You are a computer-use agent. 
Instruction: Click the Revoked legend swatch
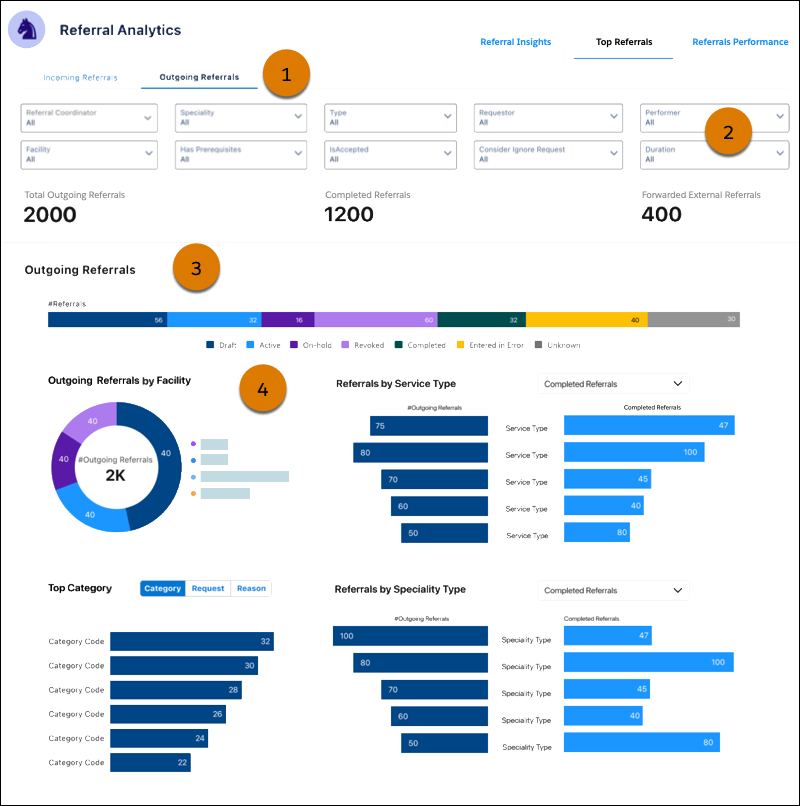click(x=346, y=345)
